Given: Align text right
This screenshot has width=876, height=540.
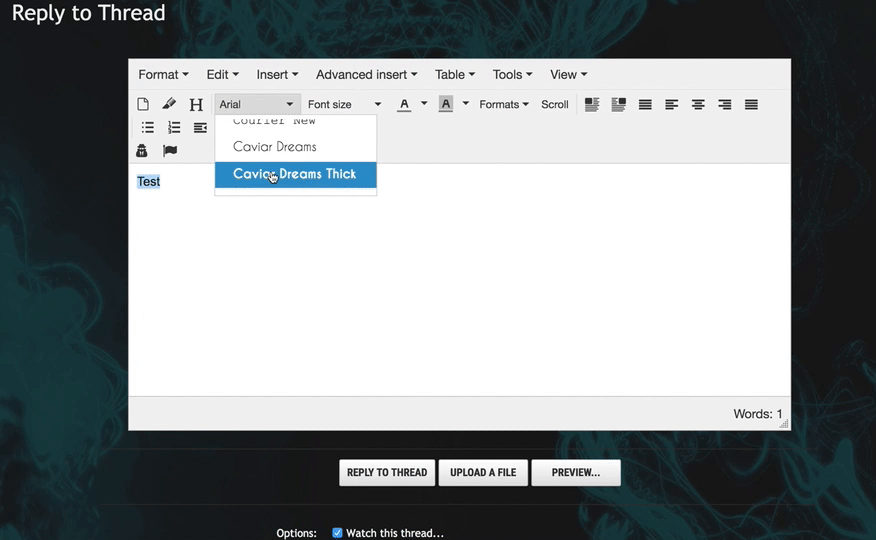Looking at the screenshot, I should coord(725,104).
